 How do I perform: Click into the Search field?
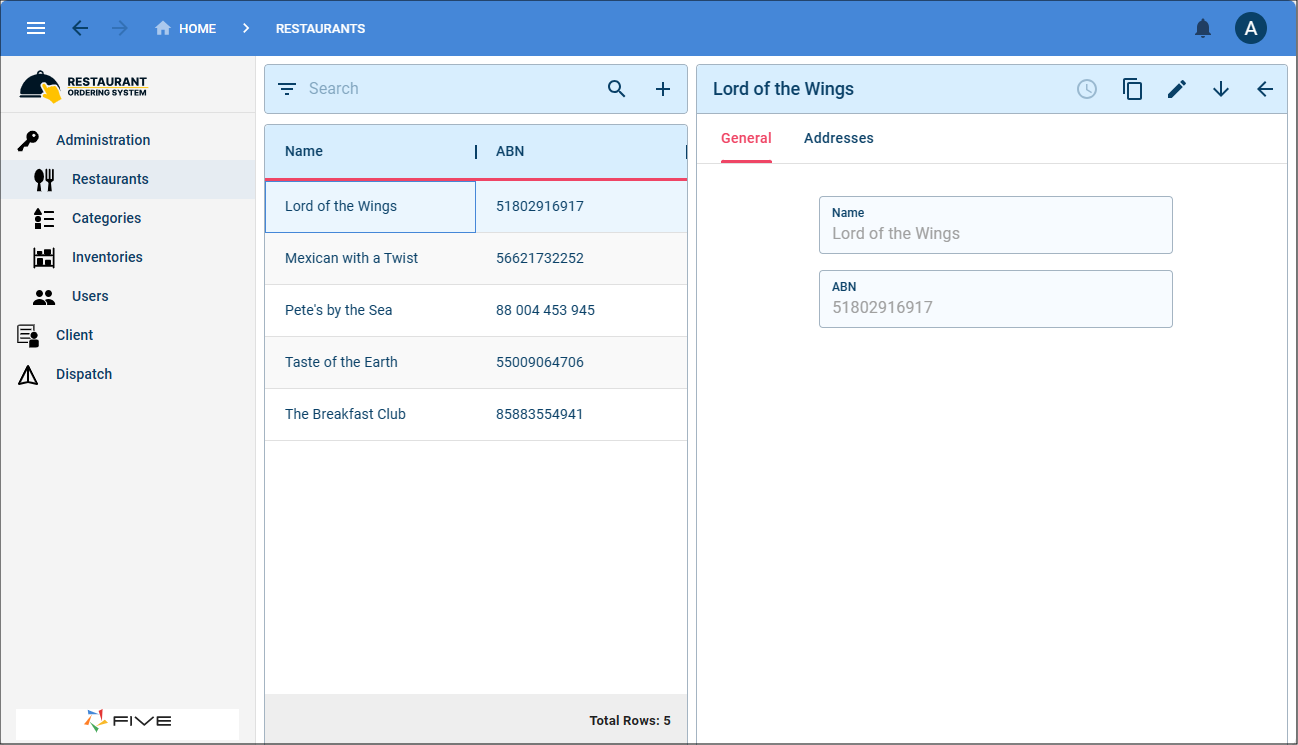(x=450, y=89)
